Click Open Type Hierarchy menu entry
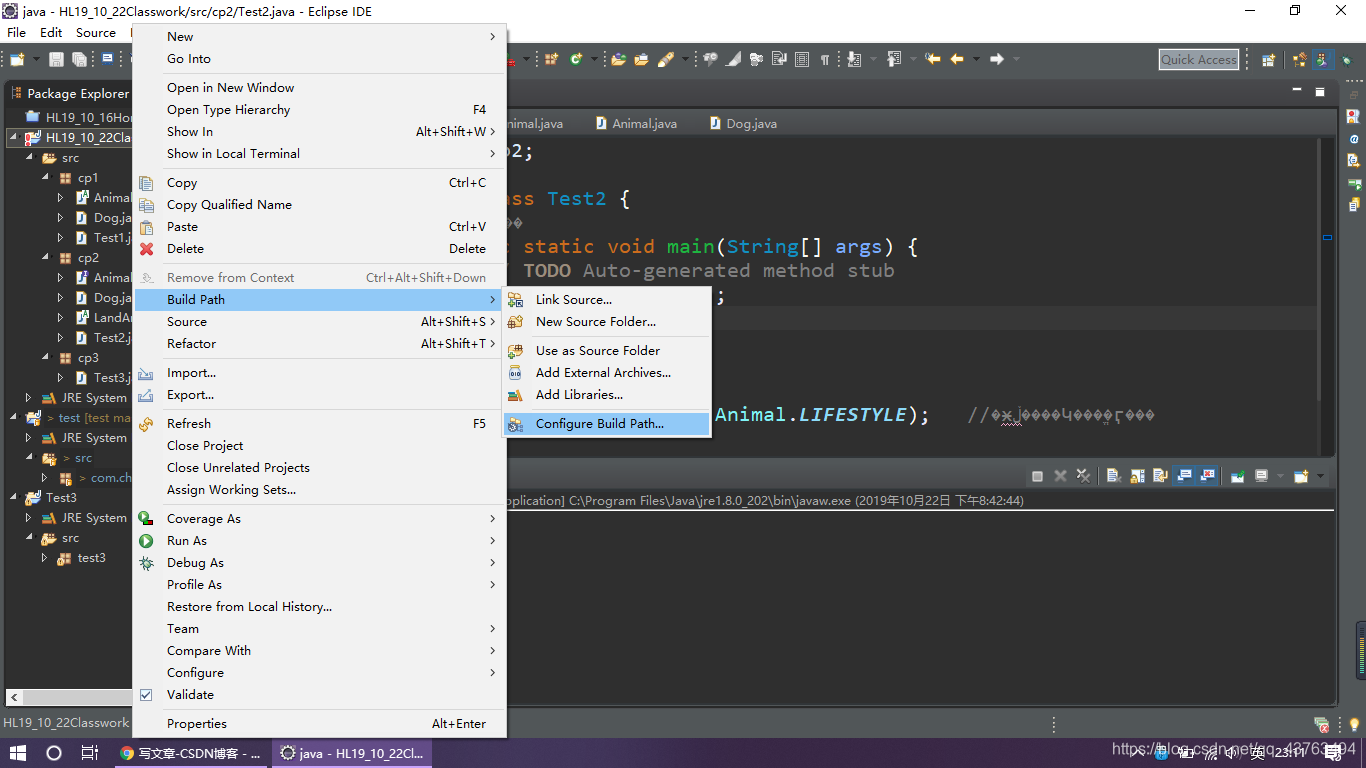The height and width of the screenshot is (768, 1366). click(x=320, y=110)
